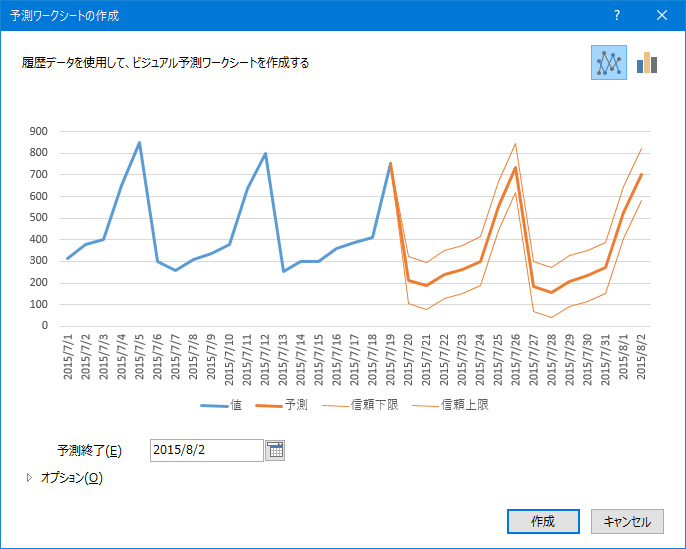Expand the オプション section

(x=64, y=478)
